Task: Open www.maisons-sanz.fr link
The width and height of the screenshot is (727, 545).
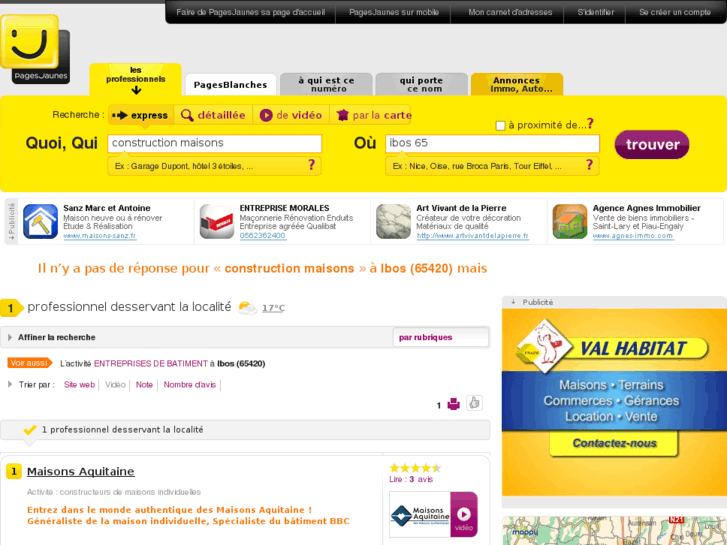Action: [x=100, y=236]
